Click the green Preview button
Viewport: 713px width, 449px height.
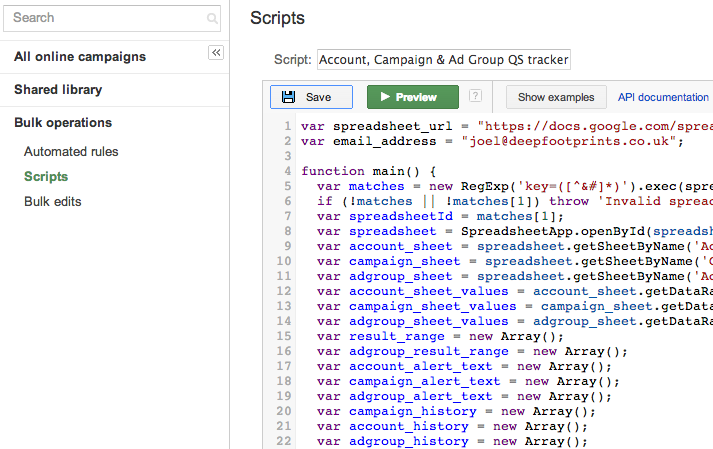pyautogui.click(x=413, y=97)
